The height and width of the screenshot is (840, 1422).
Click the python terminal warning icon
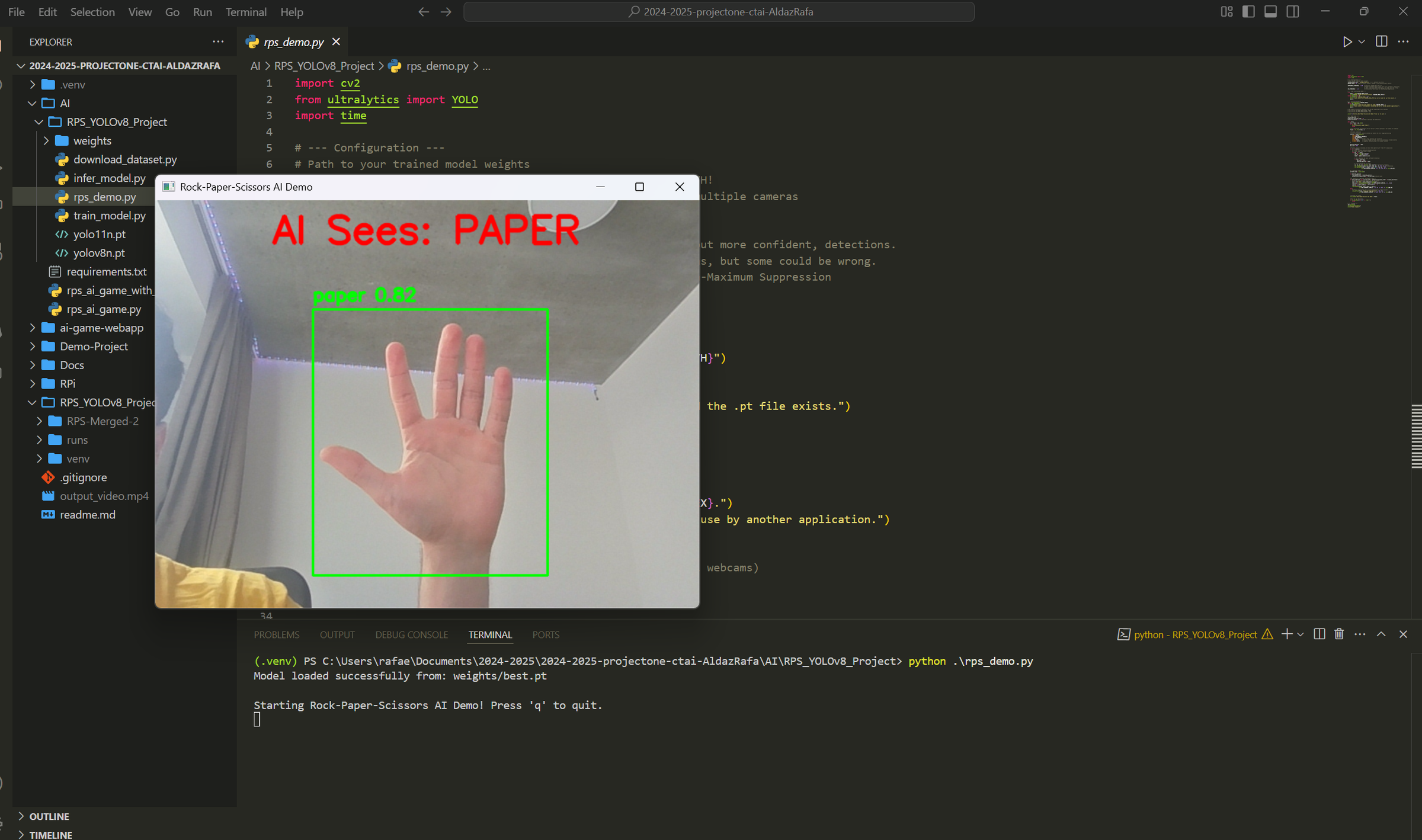pos(1267,634)
